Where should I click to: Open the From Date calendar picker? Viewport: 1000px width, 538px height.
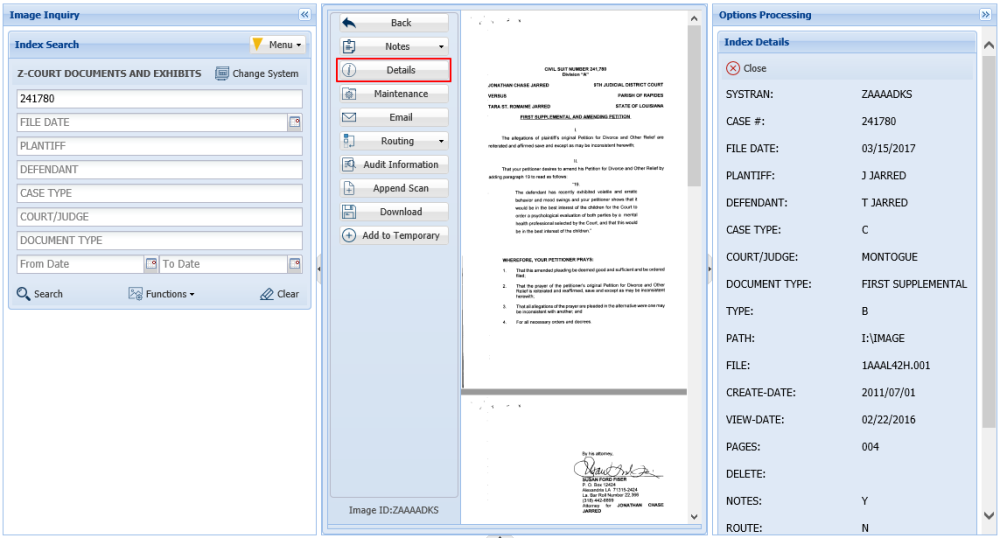tap(151, 264)
